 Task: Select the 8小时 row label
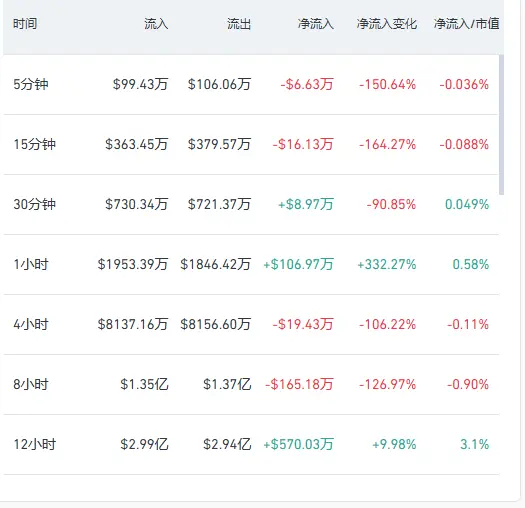[31, 384]
